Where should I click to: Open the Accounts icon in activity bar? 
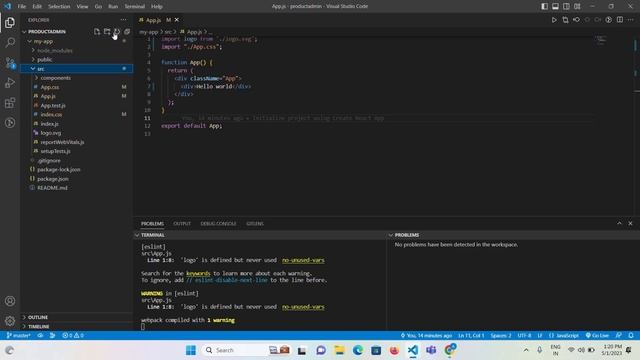pos(10,301)
